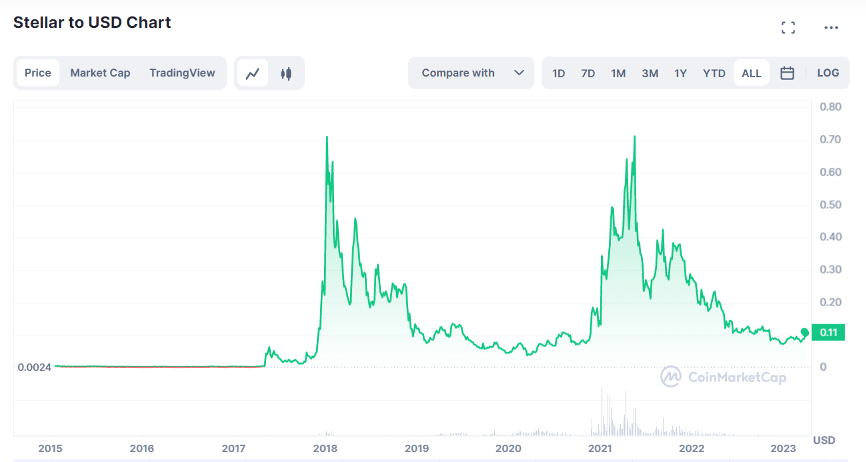Open the calendar date range picker
The image size is (866, 462).
(787, 73)
